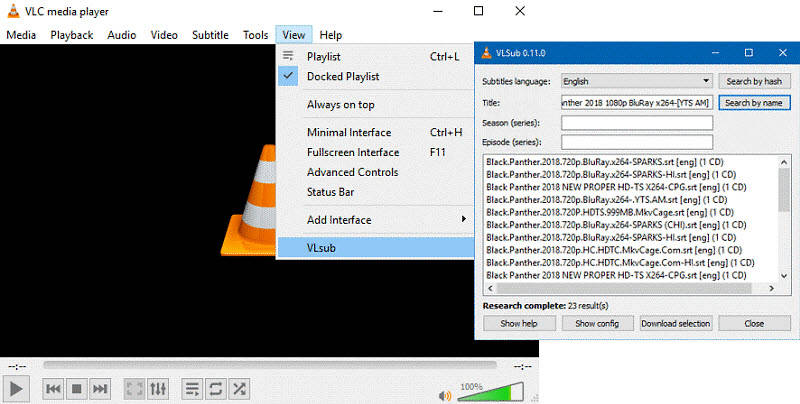Viewport: 800px width, 404px height.
Task: Skip to next media track
Action: 100,389
